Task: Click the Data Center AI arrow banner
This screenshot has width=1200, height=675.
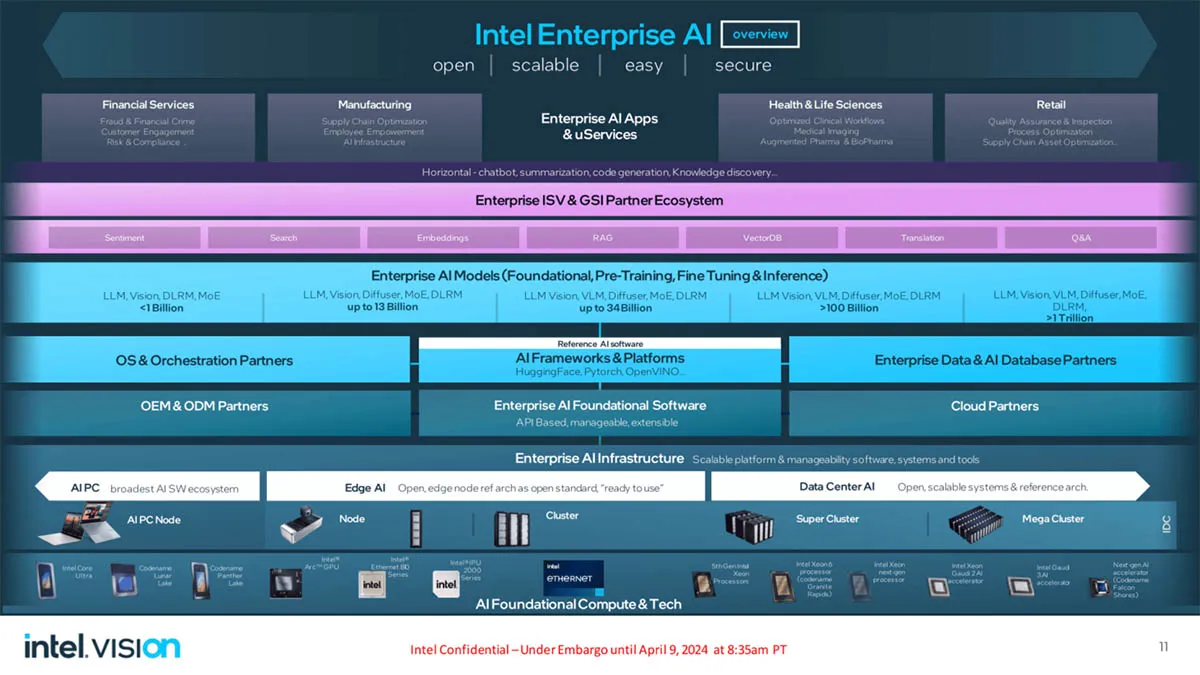Action: [930, 487]
